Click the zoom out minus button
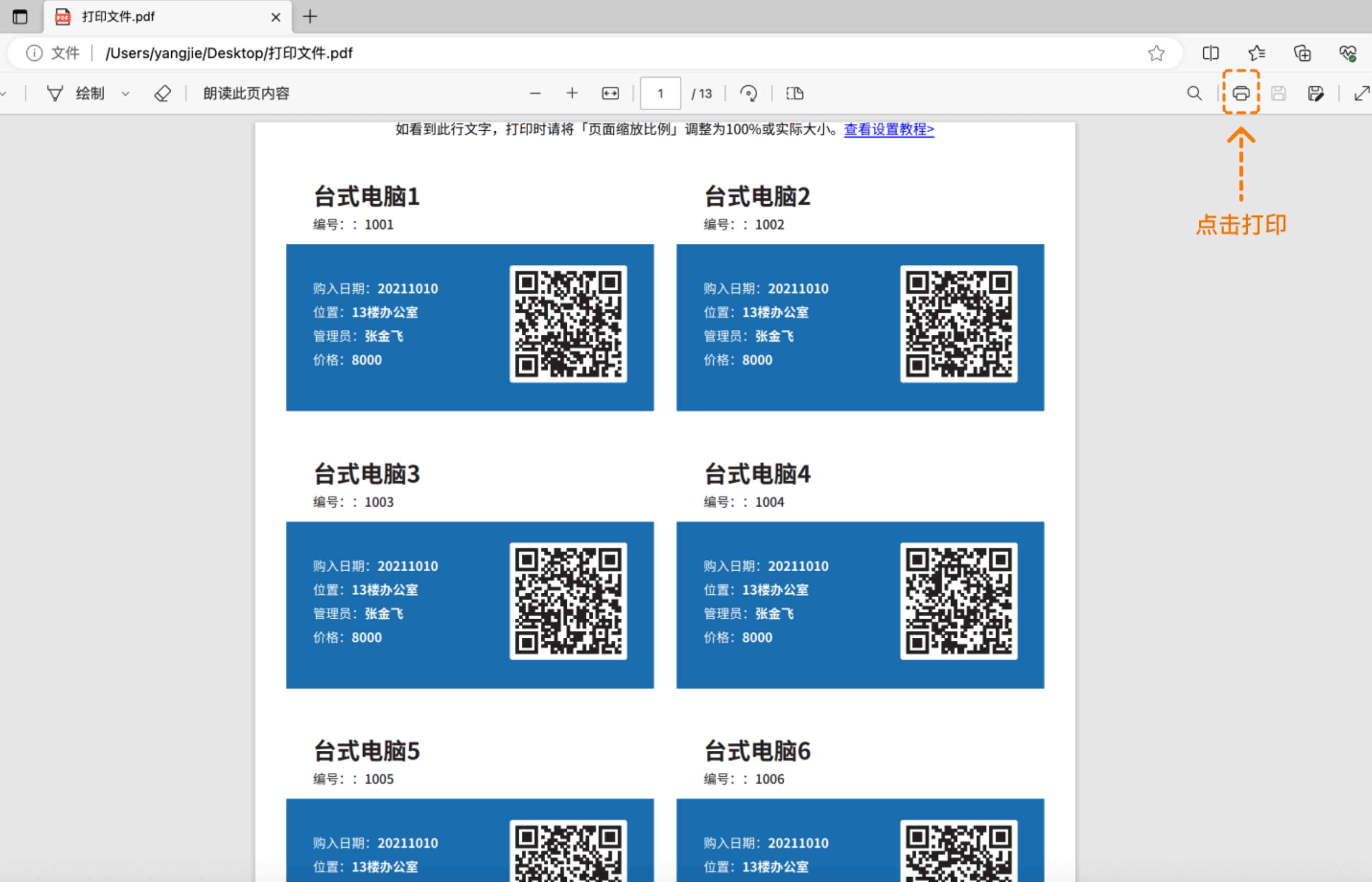Screen dimensions: 1372x882 click(535, 93)
